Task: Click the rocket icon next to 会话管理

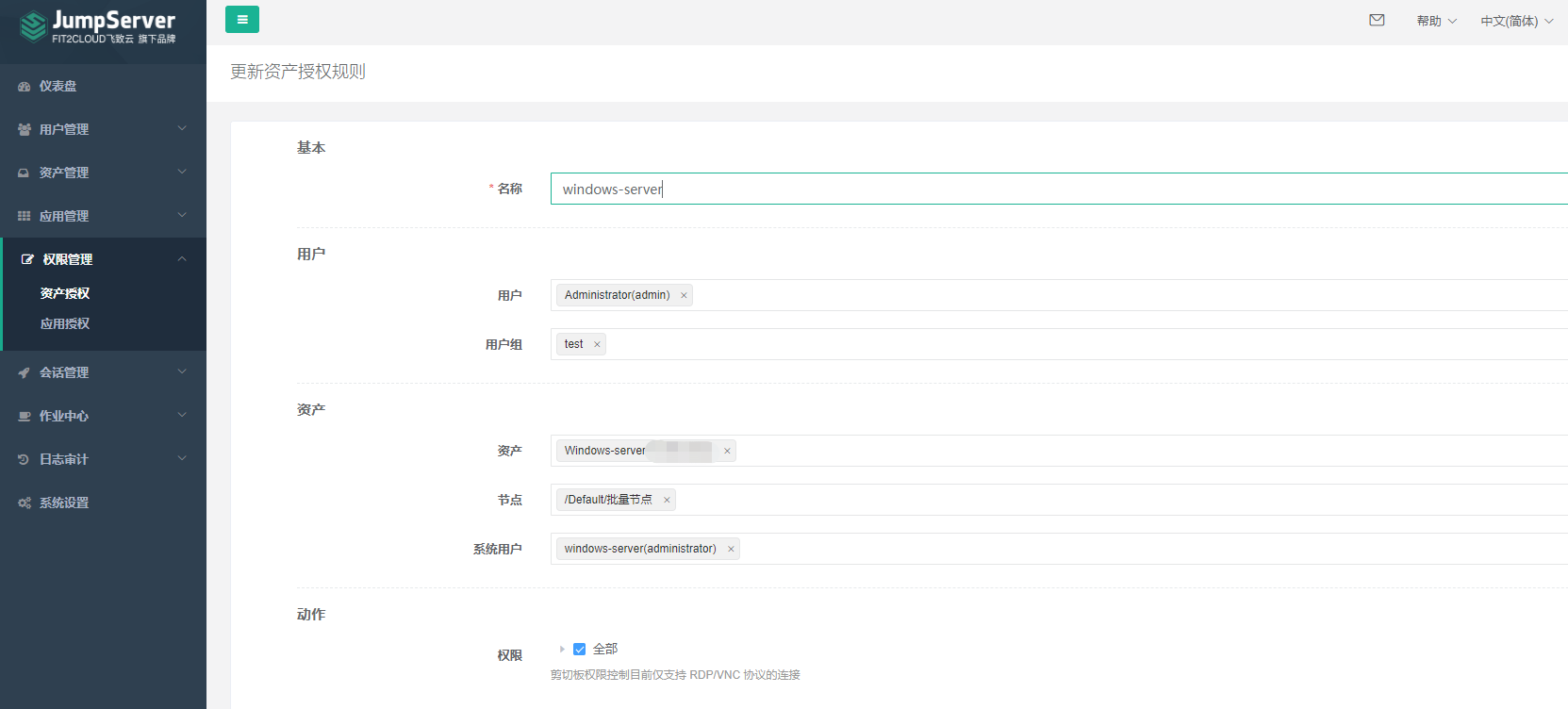Action: click(24, 372)
